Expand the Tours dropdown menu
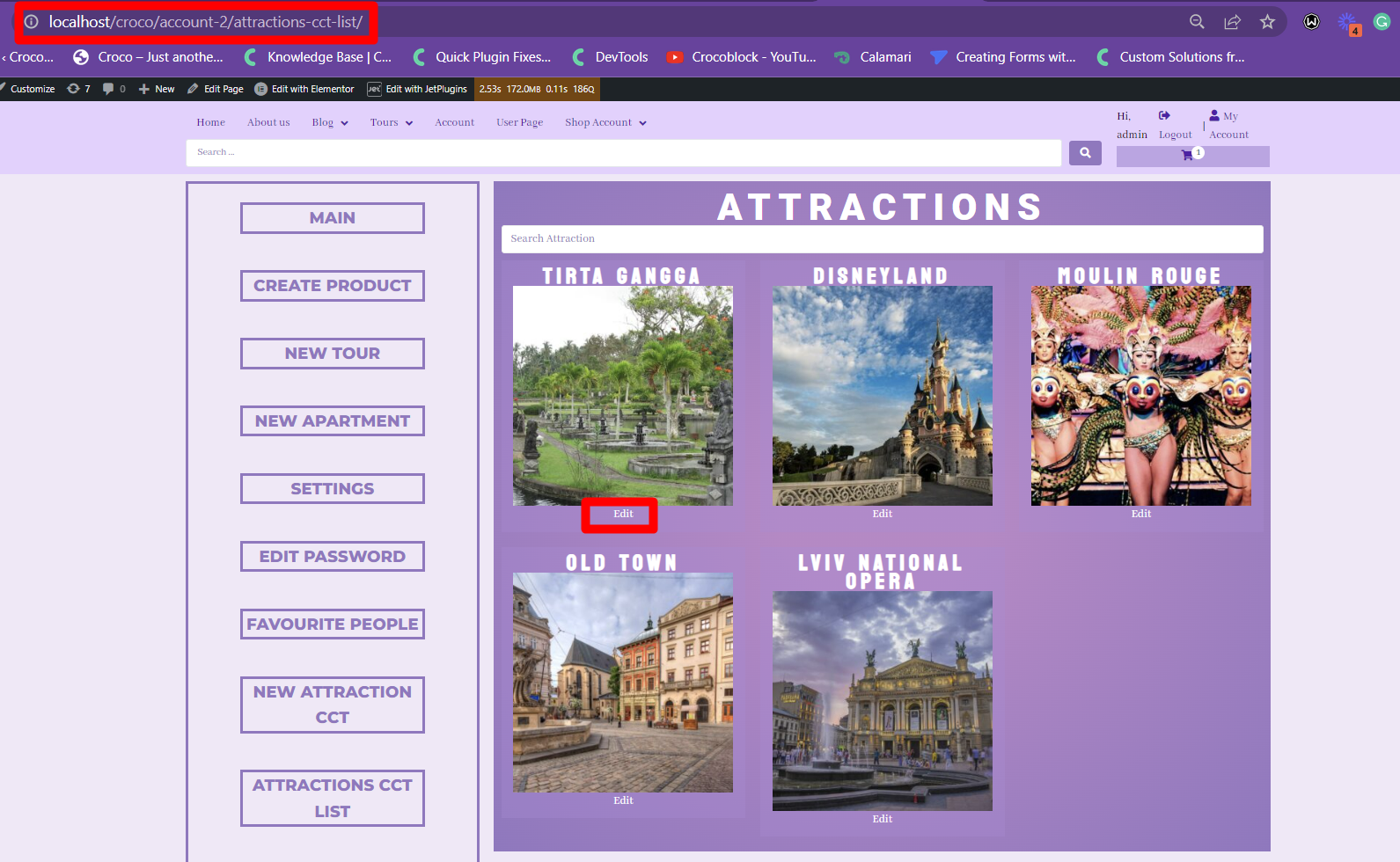The height and width of the screenshot is (862, 1400). (x=392, y=123)
